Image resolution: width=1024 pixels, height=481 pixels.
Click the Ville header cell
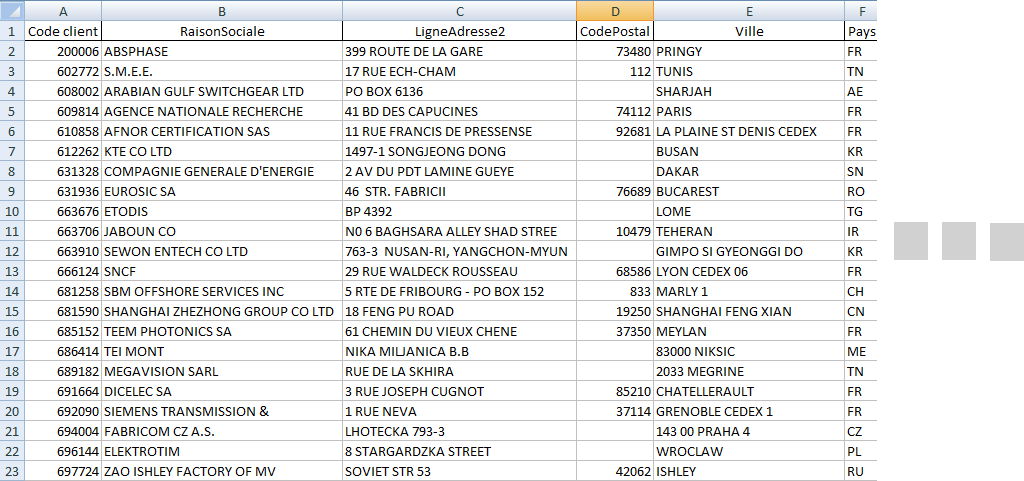(x=749, y=31)
